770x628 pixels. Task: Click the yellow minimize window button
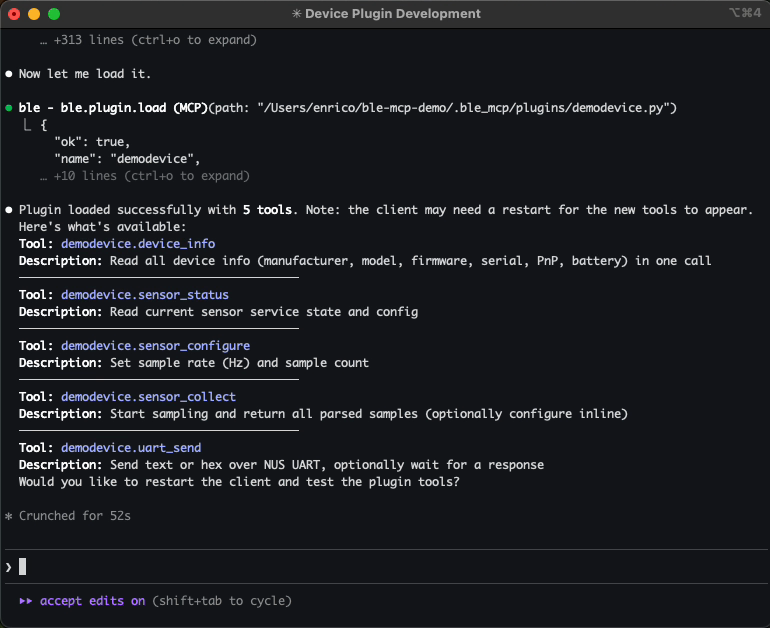(34, 14)
